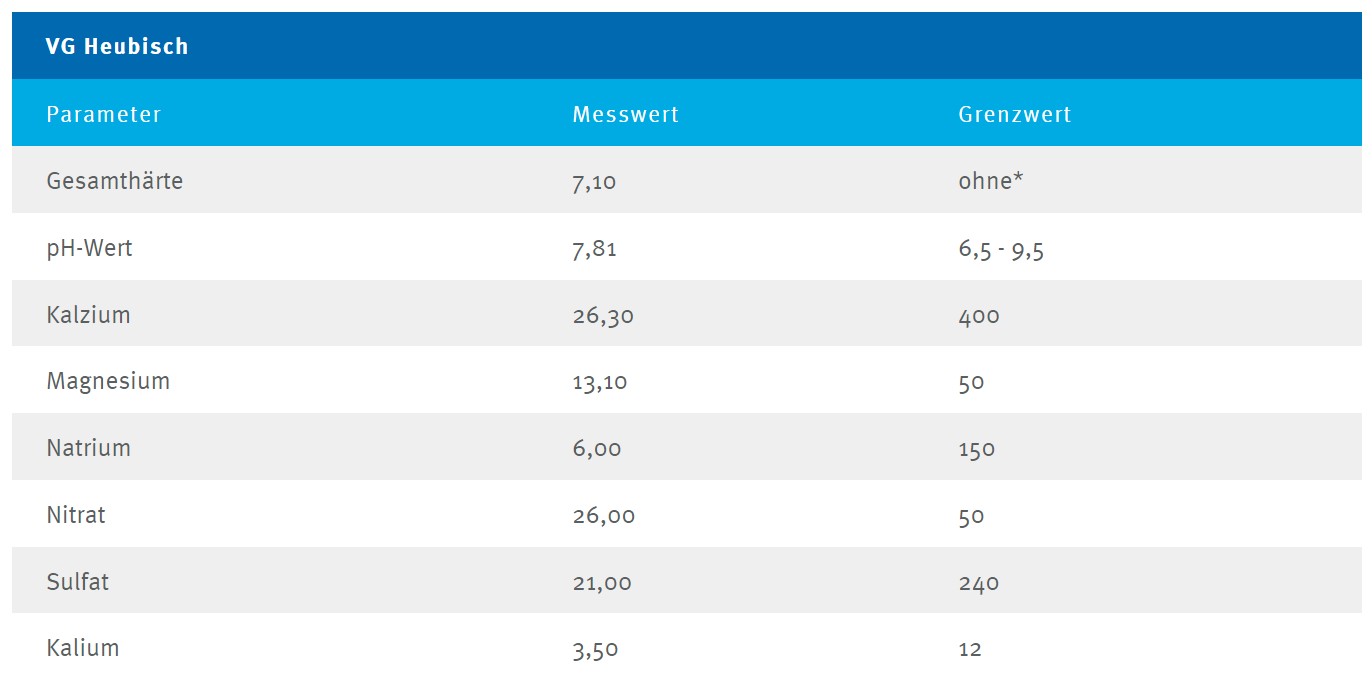1372x696 pixels.
Task: Click the Grenzwert column header
Action: click(1014, 114)
